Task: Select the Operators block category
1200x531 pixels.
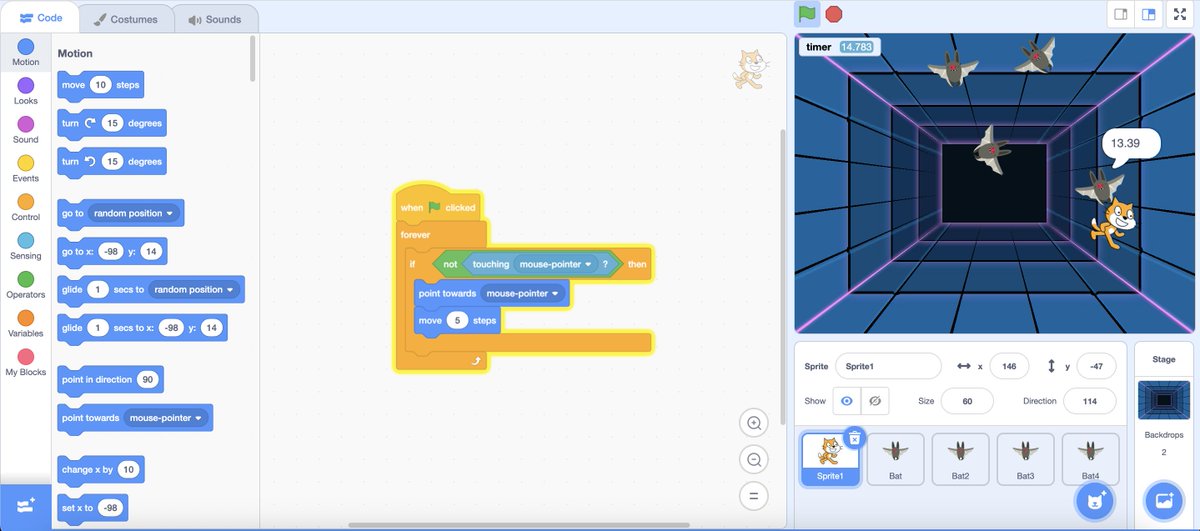Action: click(x=26, y=285)
